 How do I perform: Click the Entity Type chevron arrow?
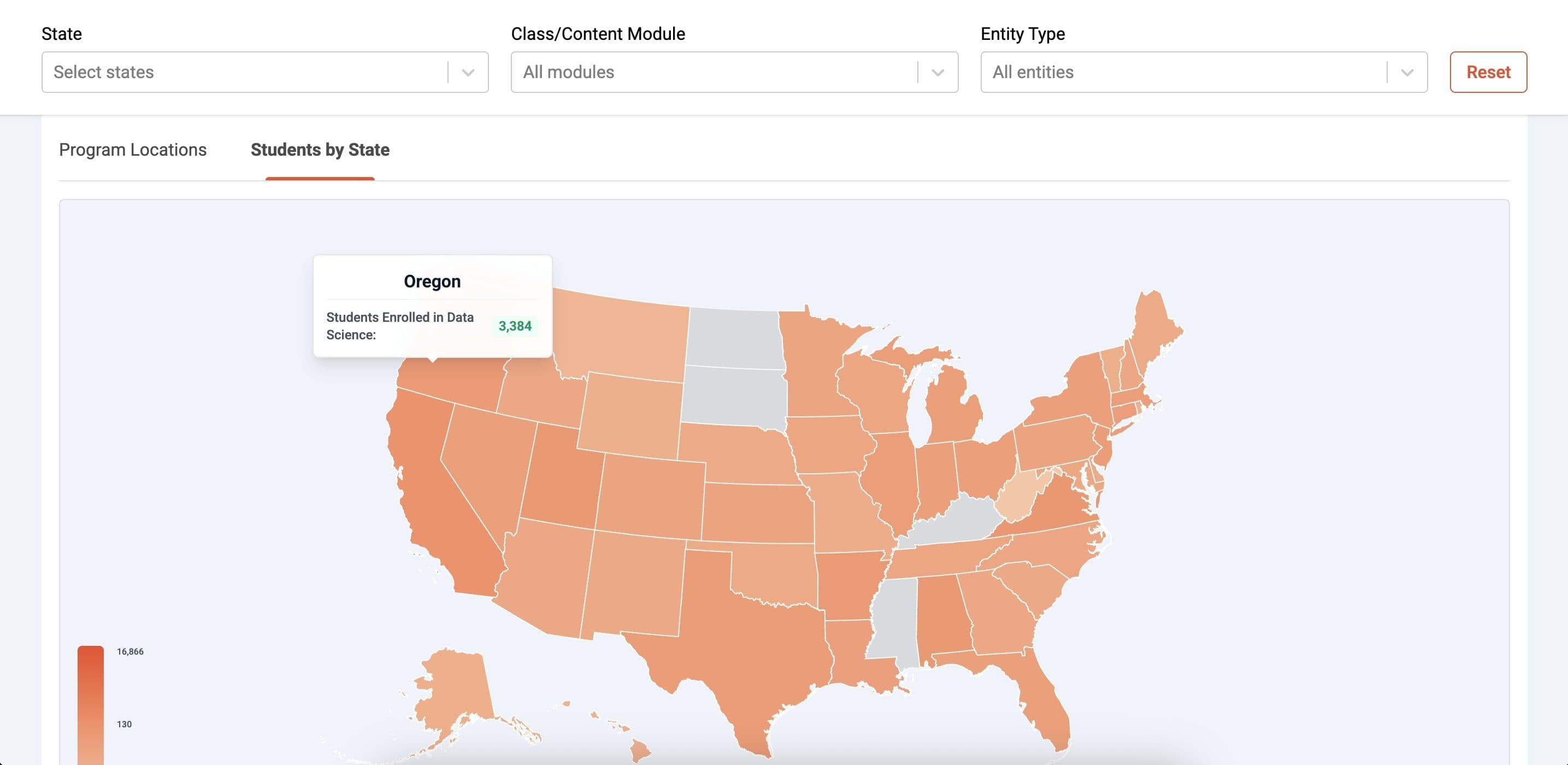click(1407, 73)
